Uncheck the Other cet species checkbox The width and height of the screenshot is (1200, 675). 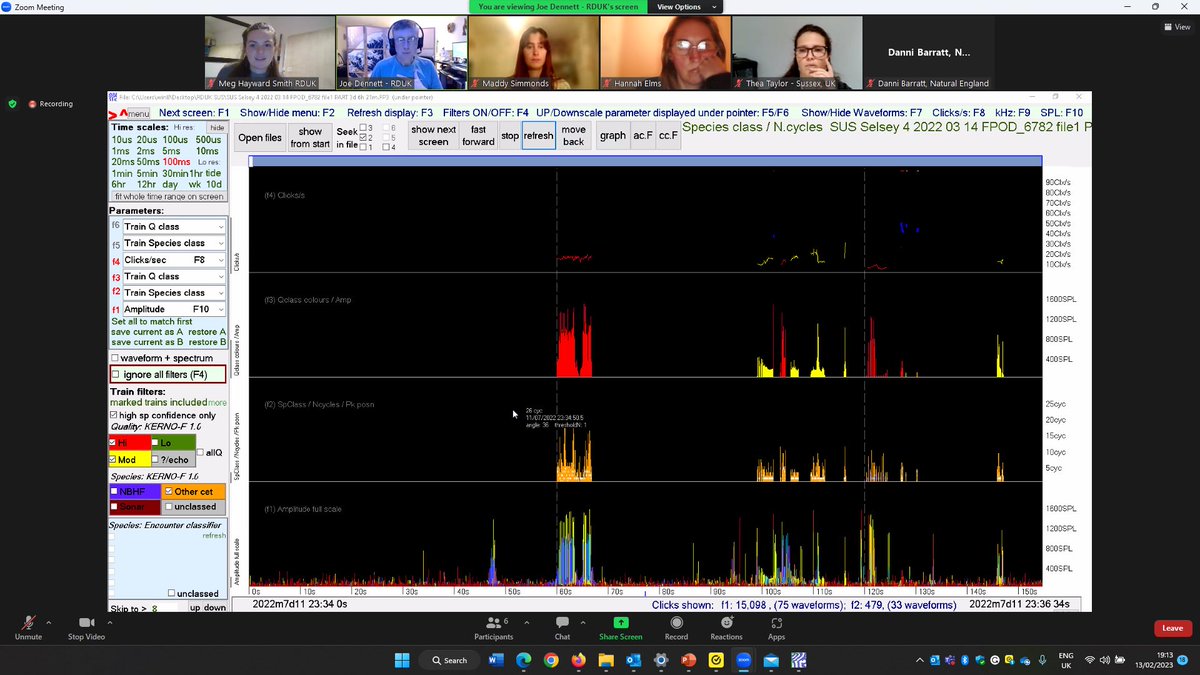(168, 491)
